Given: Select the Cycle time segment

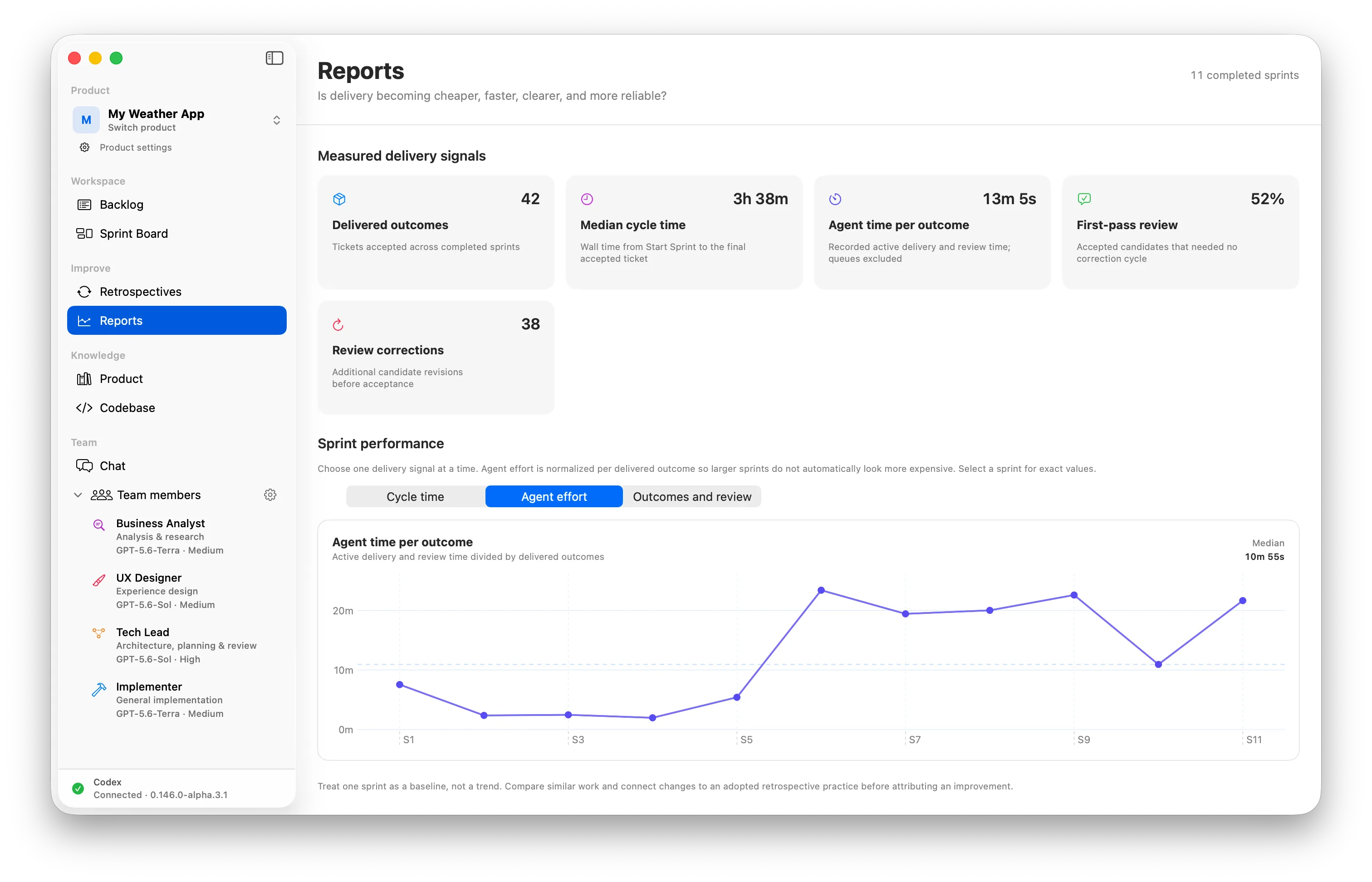Looking at the screenshot, I should click(x=415, y=496).
